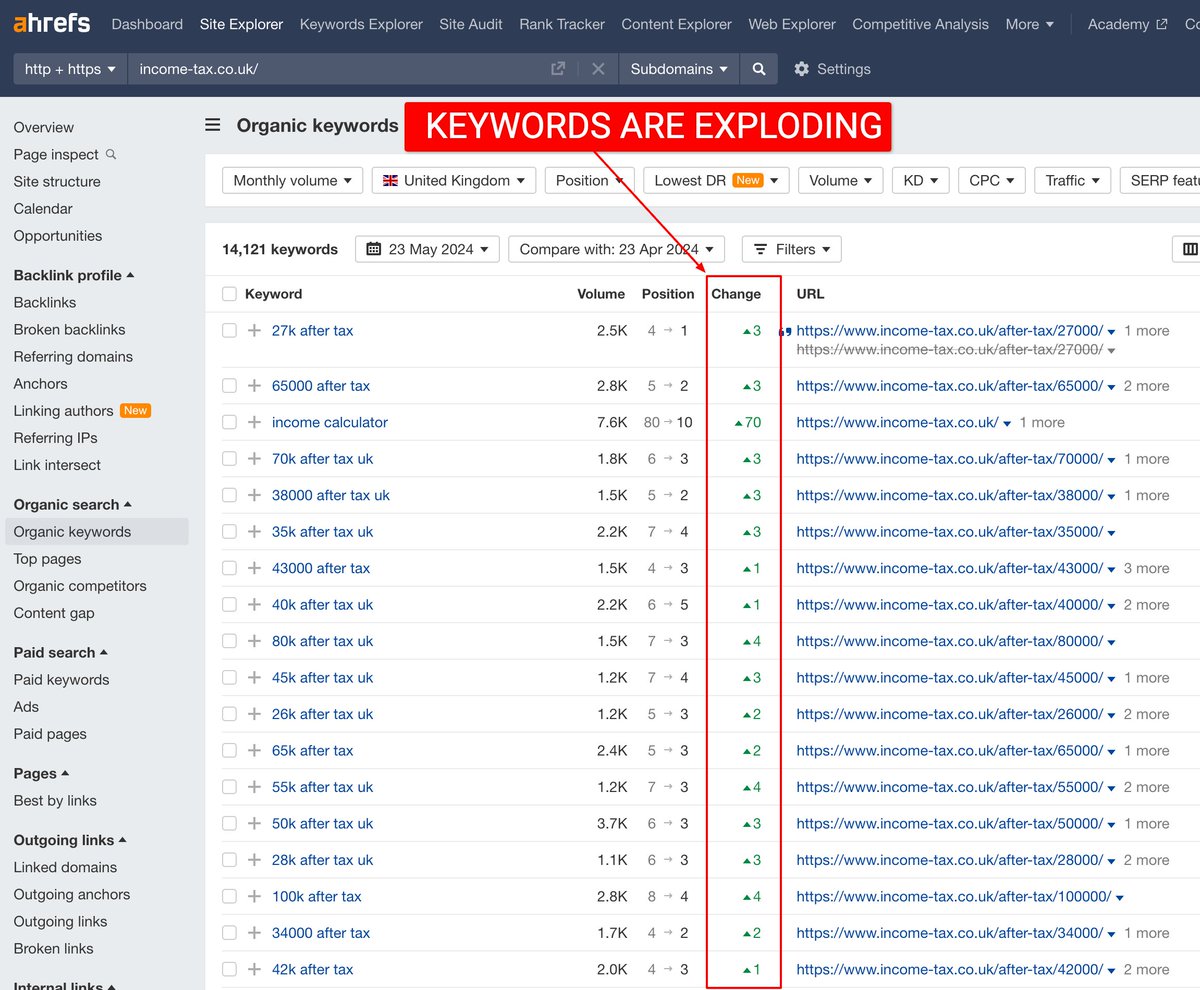Click the magnifier search button

pyautogui.click(x=759, y=69)
